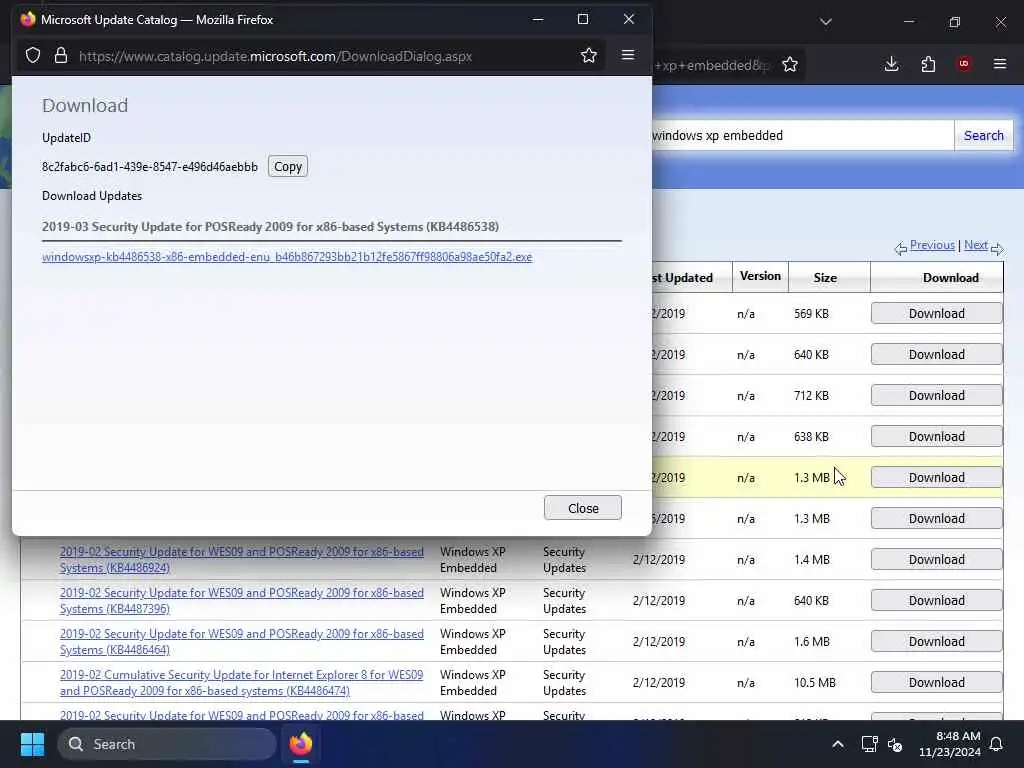This screenshot has width=1024, height=768.
Task: Open Firefox downloads panel arrow icon
Action: 891,64
